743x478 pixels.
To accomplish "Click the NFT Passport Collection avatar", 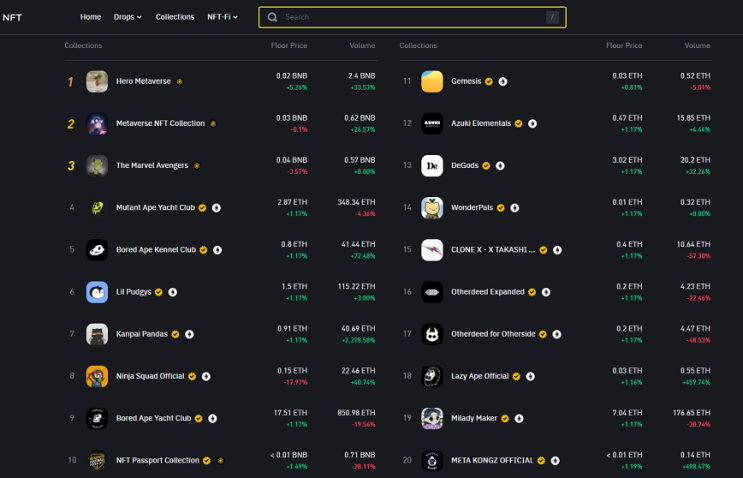I will click(97, 460).
